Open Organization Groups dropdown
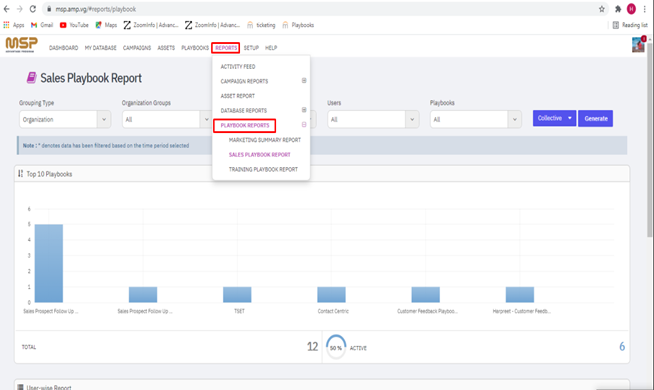Image resolution: width=654 pixels, height=390 pixels. [x=167, y=119]
